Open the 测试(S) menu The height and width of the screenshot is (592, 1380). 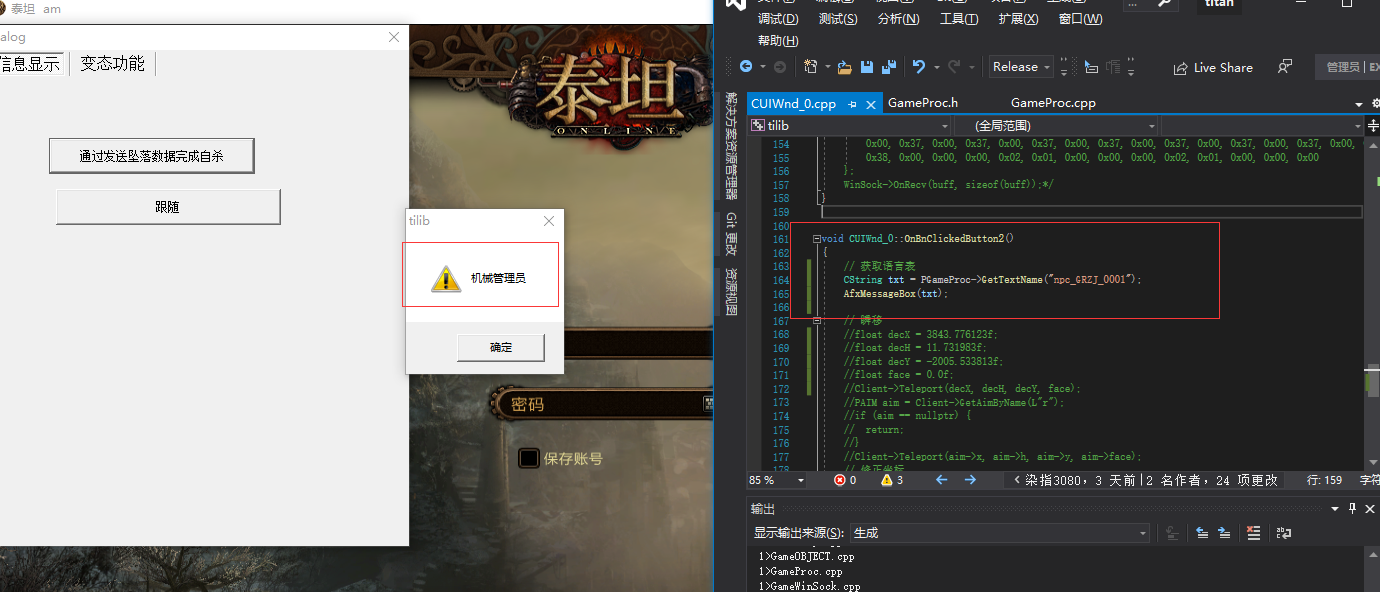click(838, 19)
